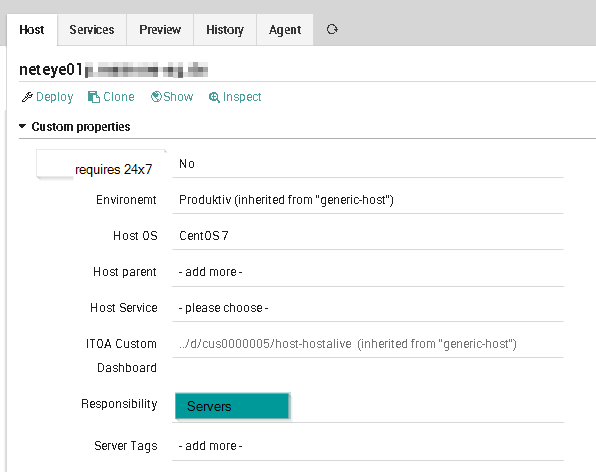Click the Inspect magnifier icon

214,97
